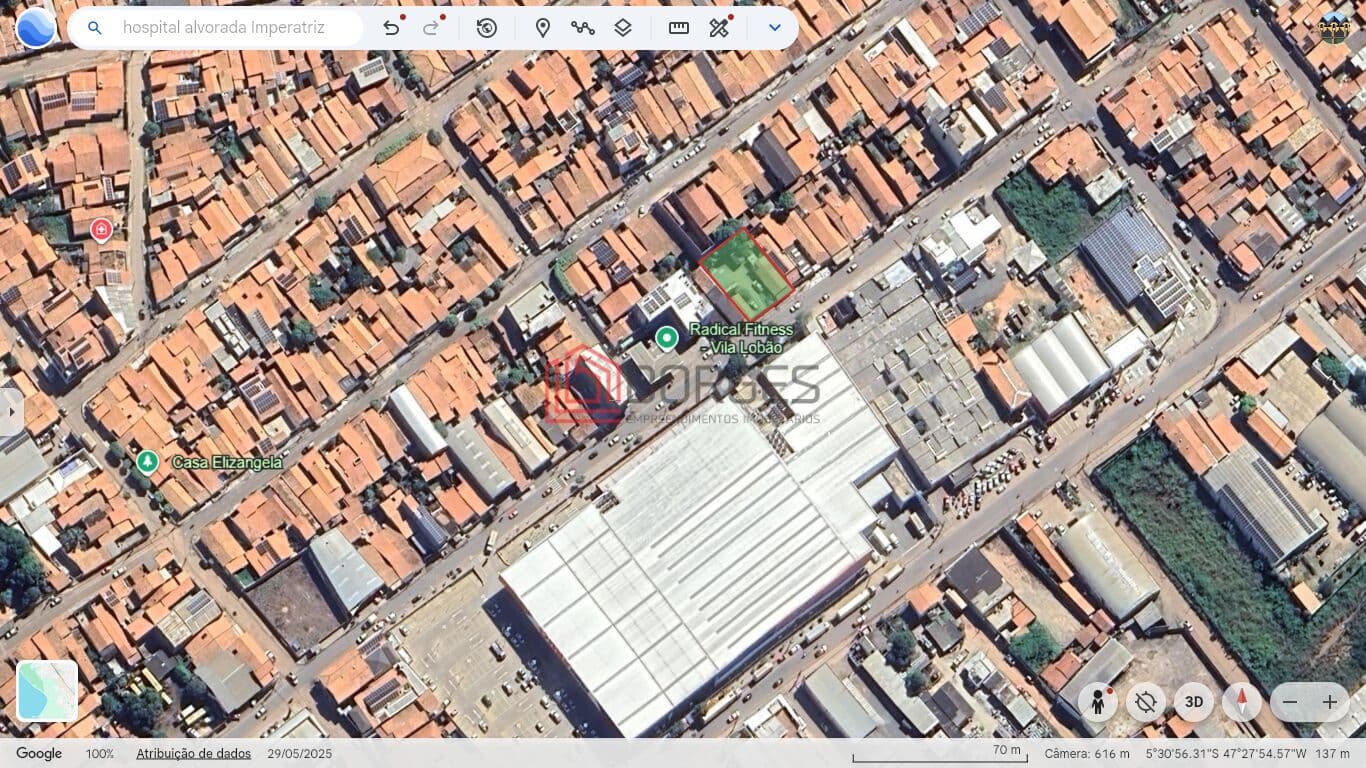Open the map style thumbnail
This screenshot has width=1366, height=768.
click(47, 691)
